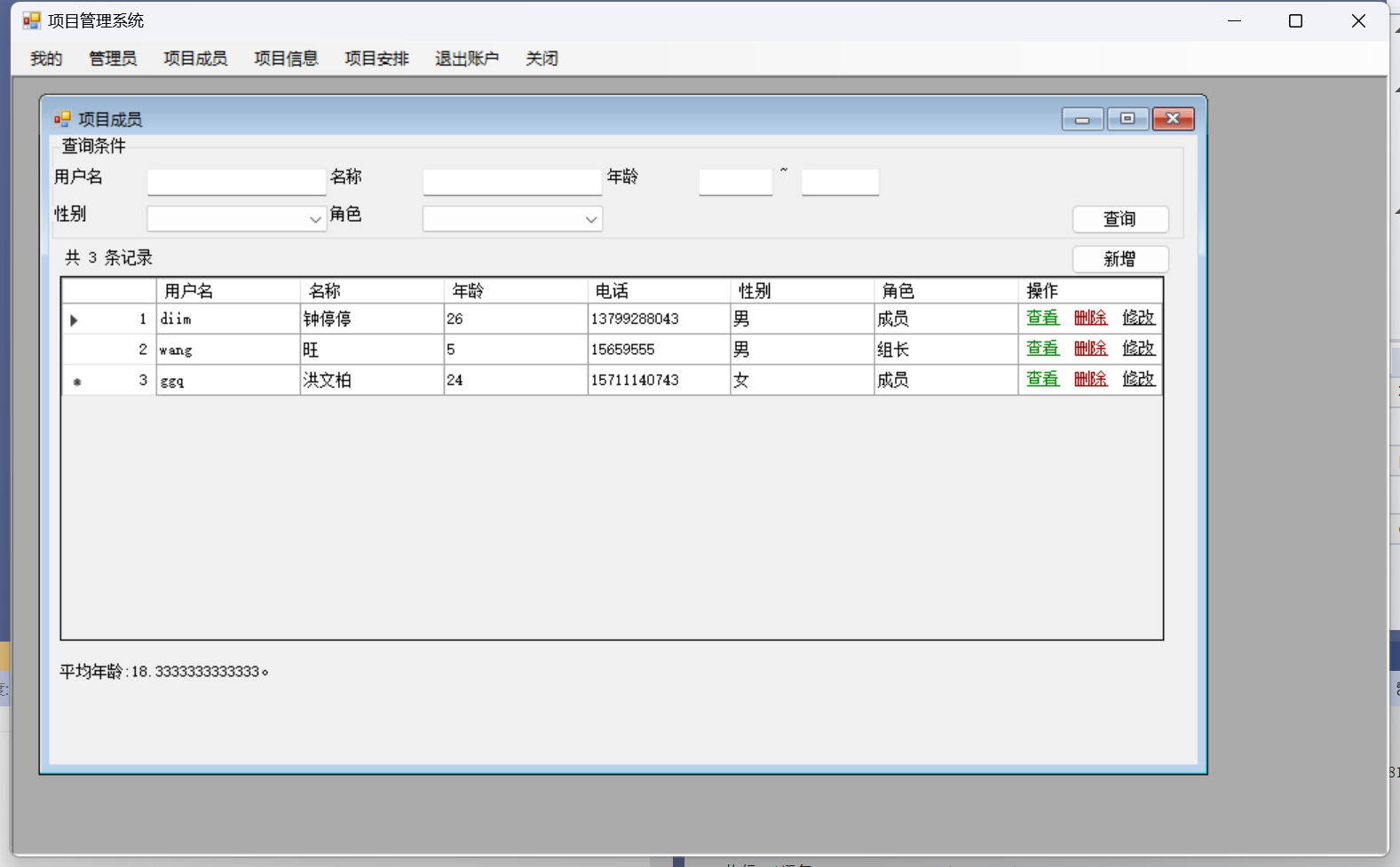View details for user diim
The width and height of the screenshot is (1400, 867).
click(x=1043, y=318)
